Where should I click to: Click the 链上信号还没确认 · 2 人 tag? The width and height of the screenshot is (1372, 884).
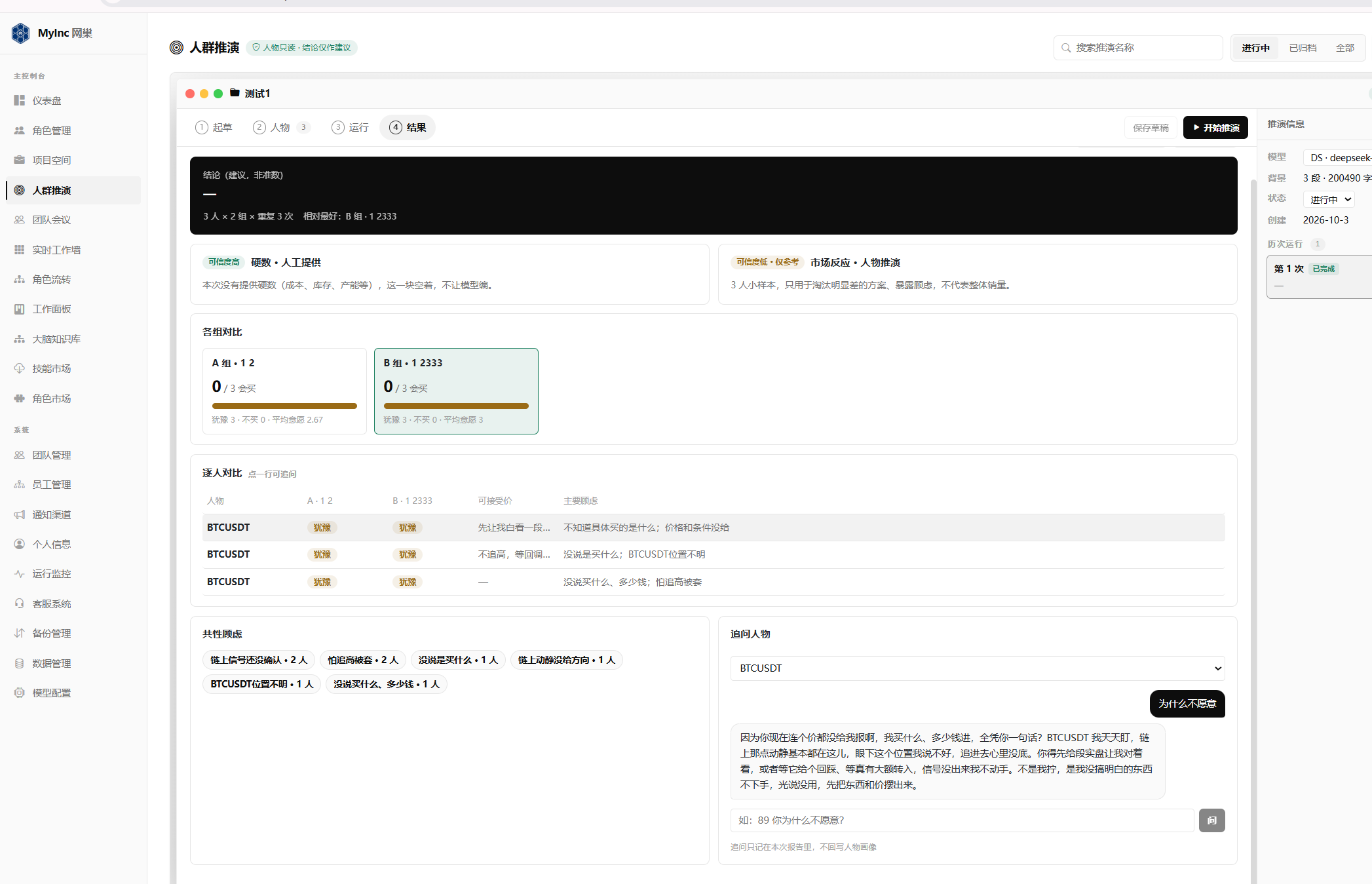(x=259, y=660)
